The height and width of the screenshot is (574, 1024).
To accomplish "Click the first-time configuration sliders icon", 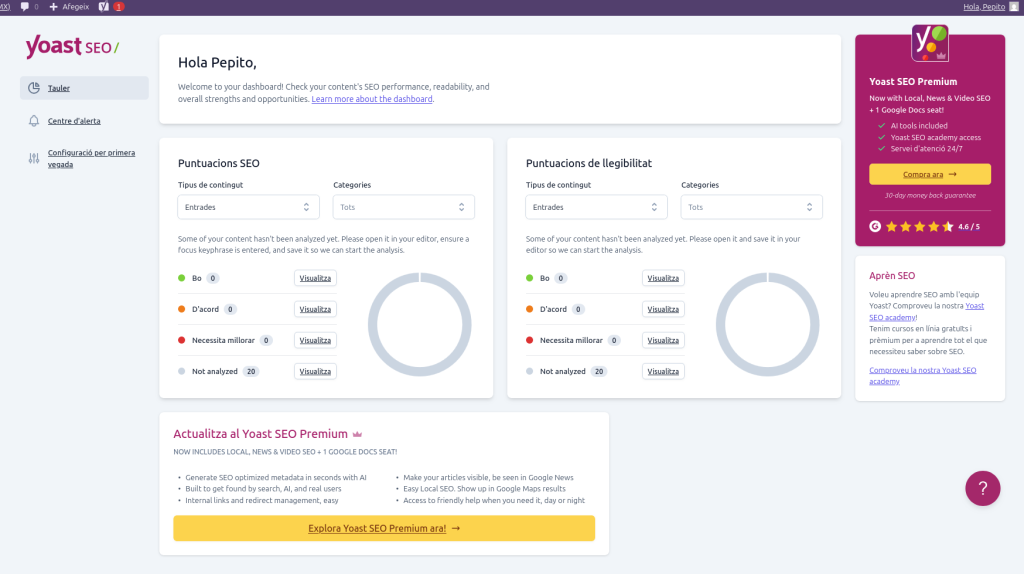I will point(34,158).
